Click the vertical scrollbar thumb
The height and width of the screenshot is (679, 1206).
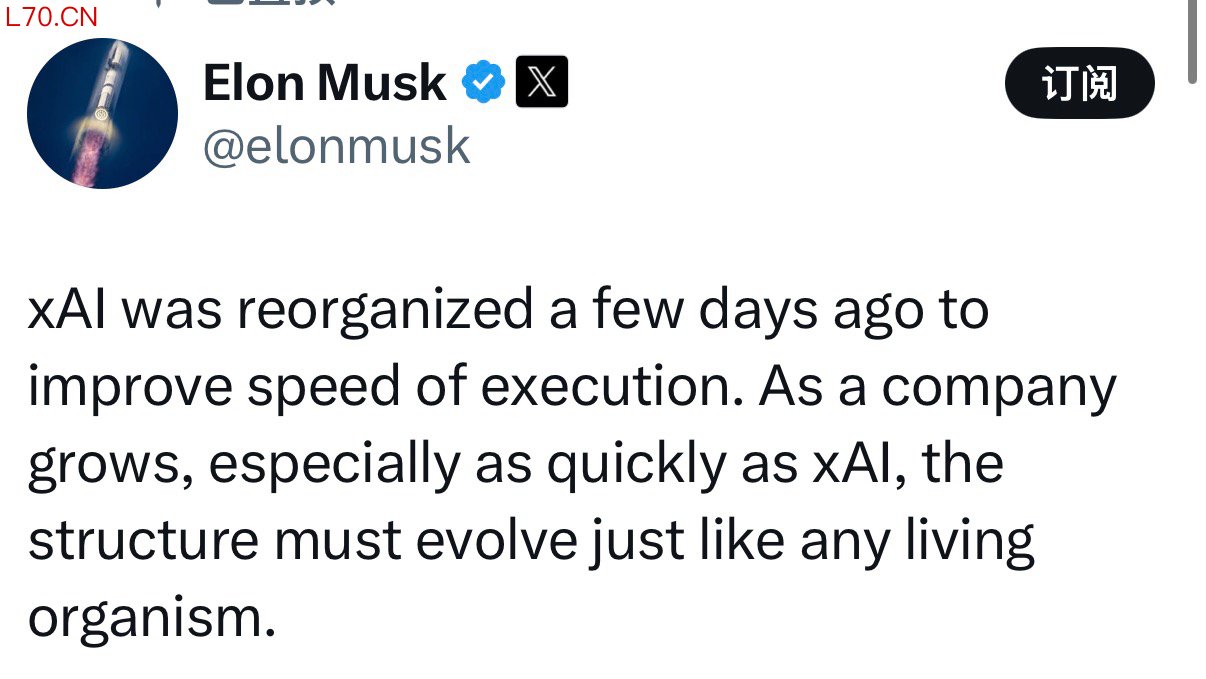click(1193, 40)
